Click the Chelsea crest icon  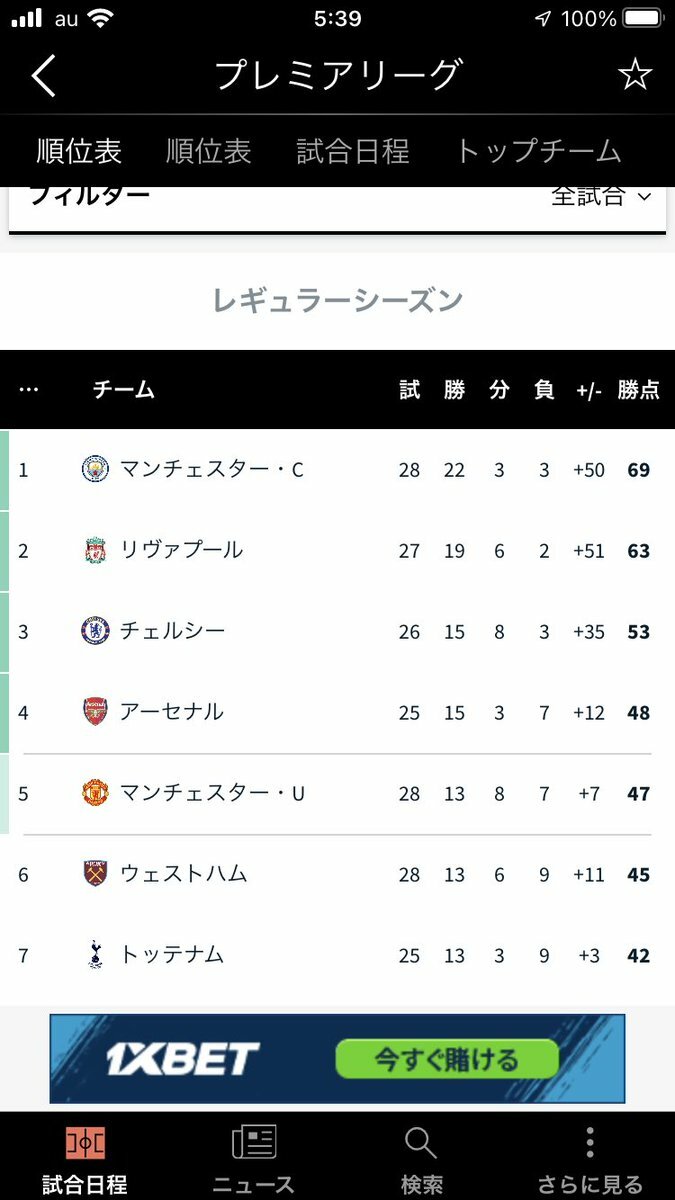95,631
